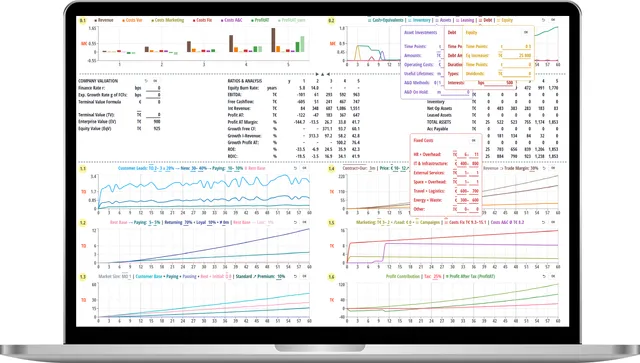
Task: Edit Energy + Waste start value
Action: 462,200
